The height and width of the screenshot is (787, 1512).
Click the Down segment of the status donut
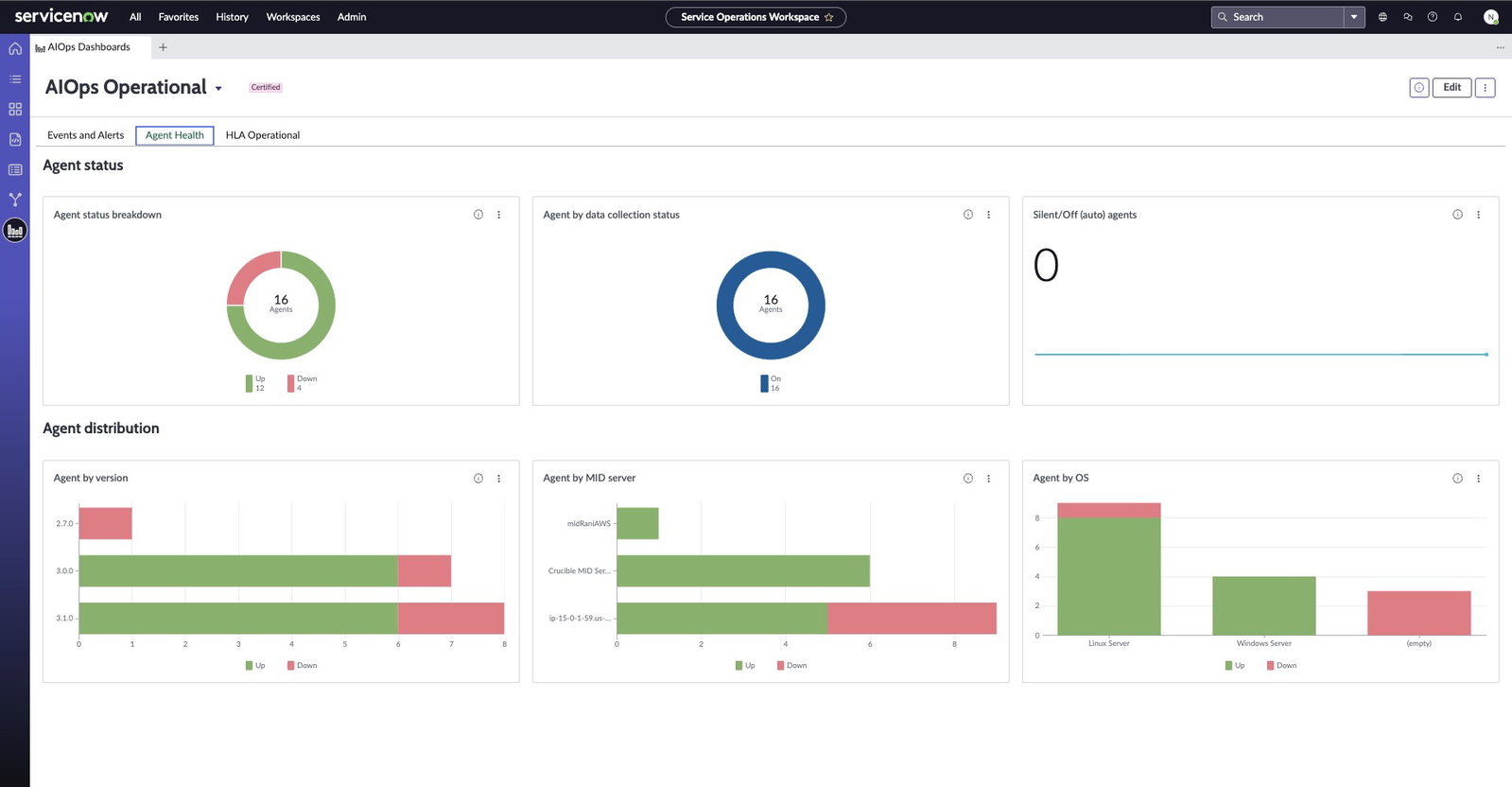(249, 273)
